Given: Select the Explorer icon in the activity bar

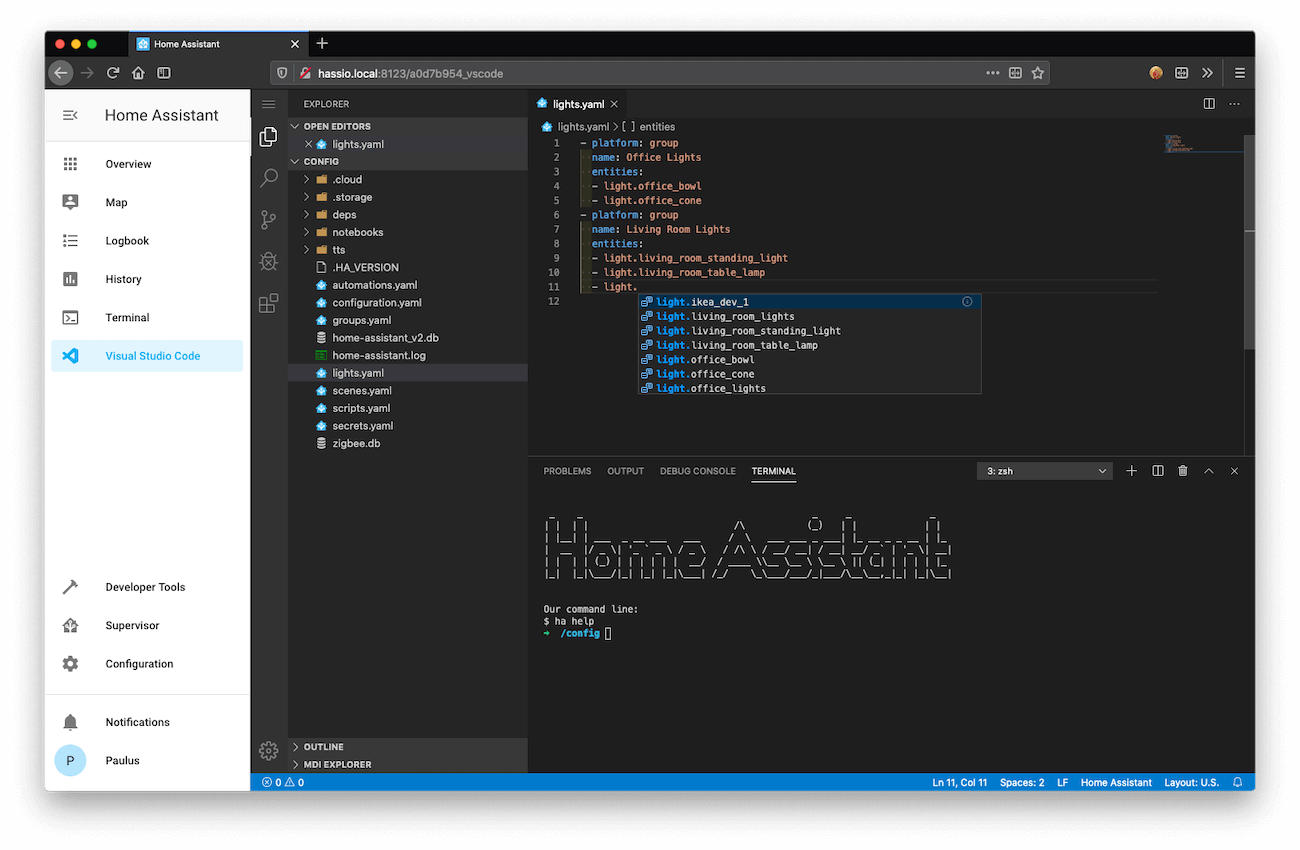Looking at the screenshot, I should [268, 136].
